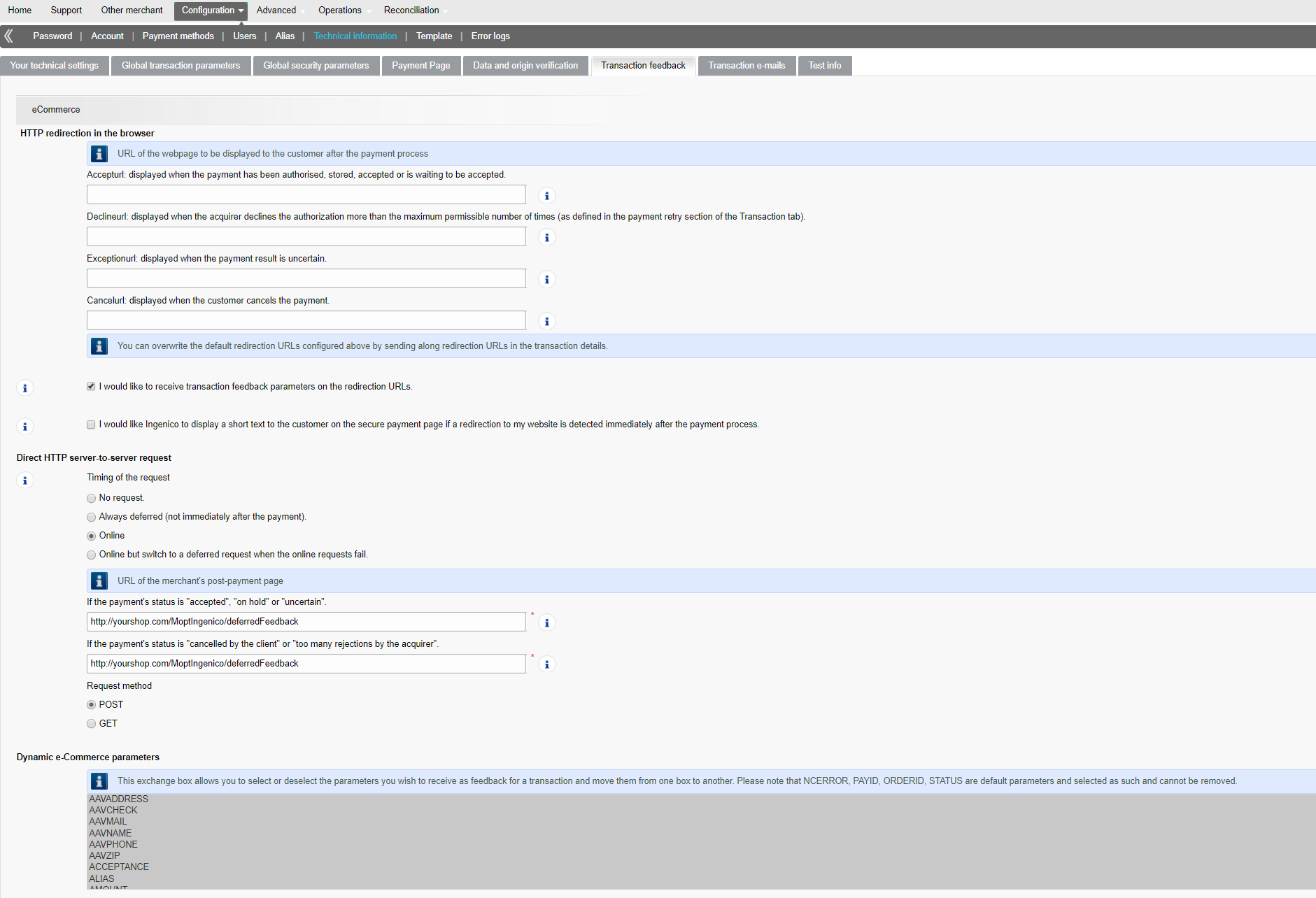The width and height of the screenshot is (1316, 898).
Task: Open the Transaction e-mails tab
Action: (747, 66)
